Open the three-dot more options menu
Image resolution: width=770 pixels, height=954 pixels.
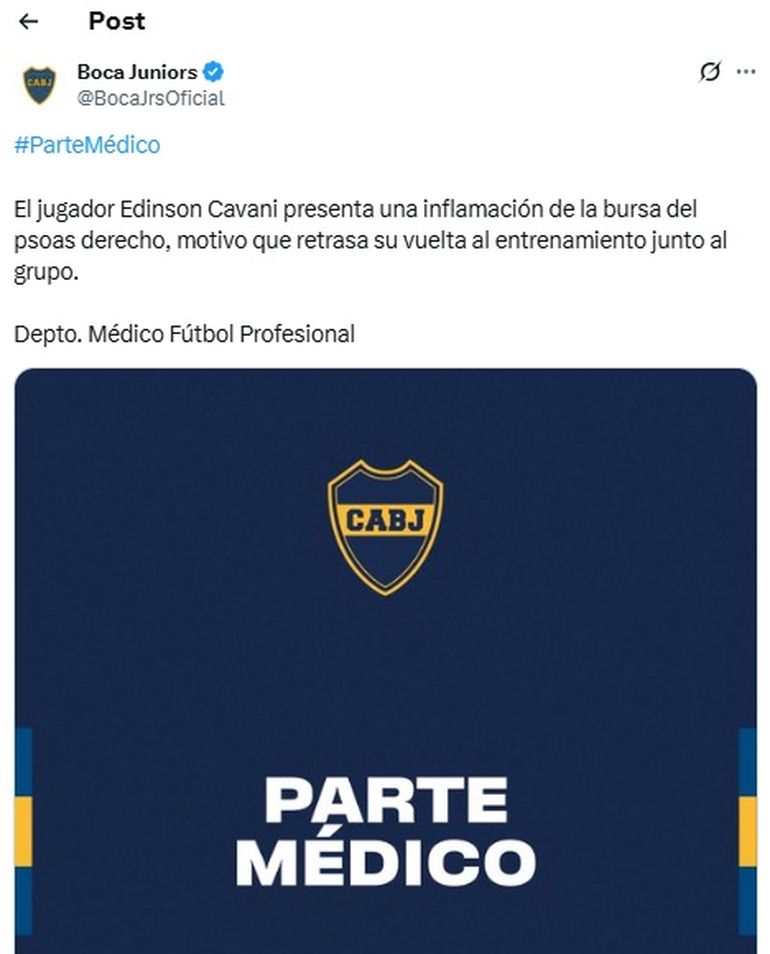pos(746,72)
